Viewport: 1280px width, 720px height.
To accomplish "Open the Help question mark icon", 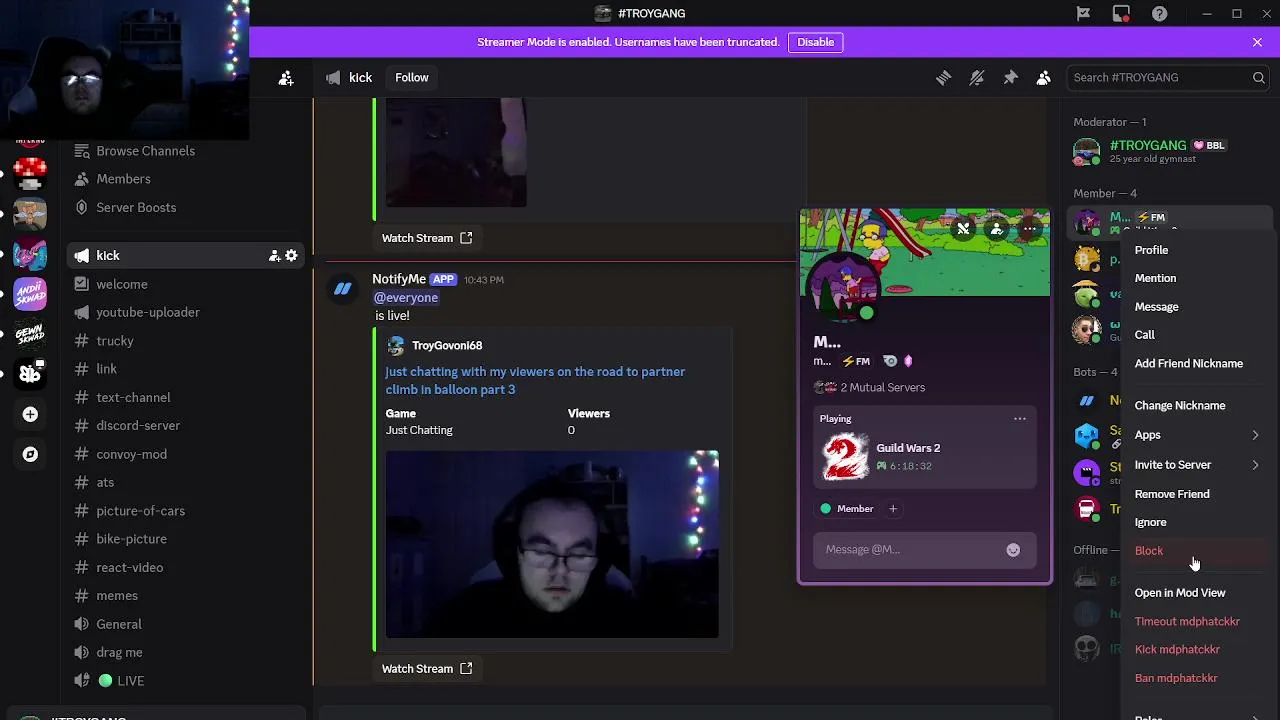I will 1159,13.
